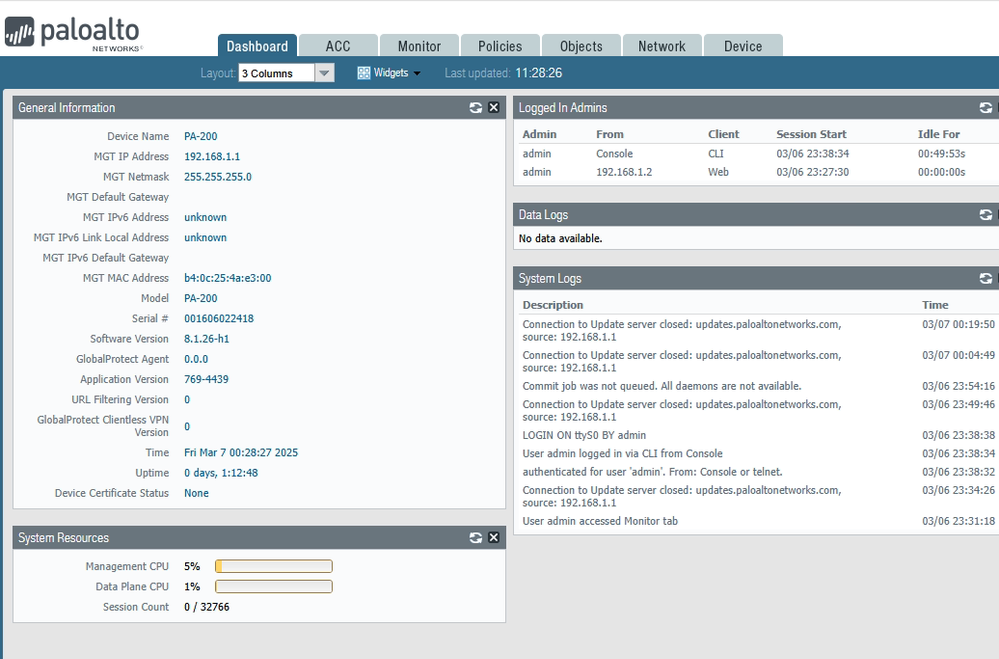Open the Network tab
Image resolution: width=999 pixels, height=659 pixels.
662,46
